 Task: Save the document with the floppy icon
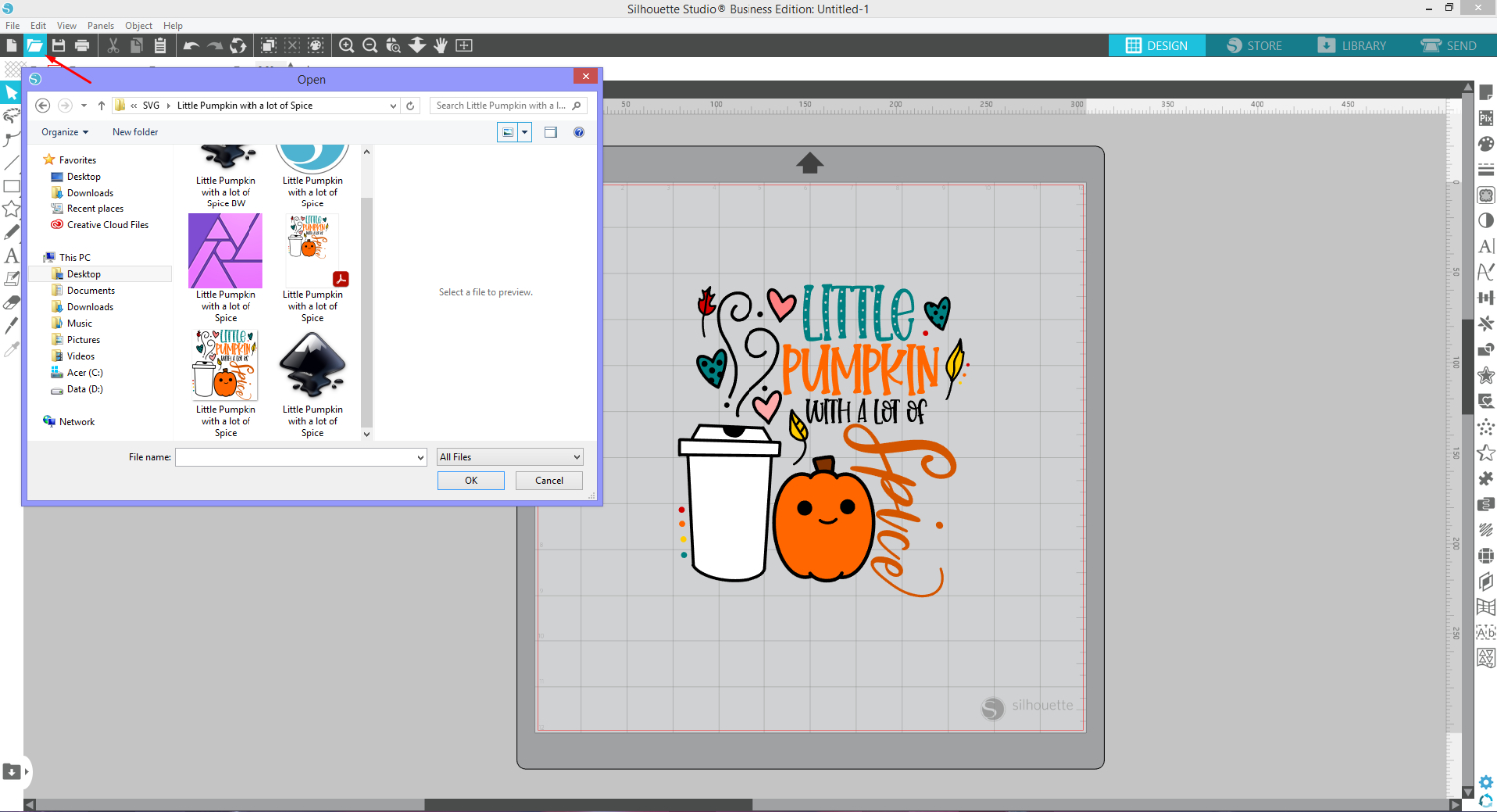point(59,45)
